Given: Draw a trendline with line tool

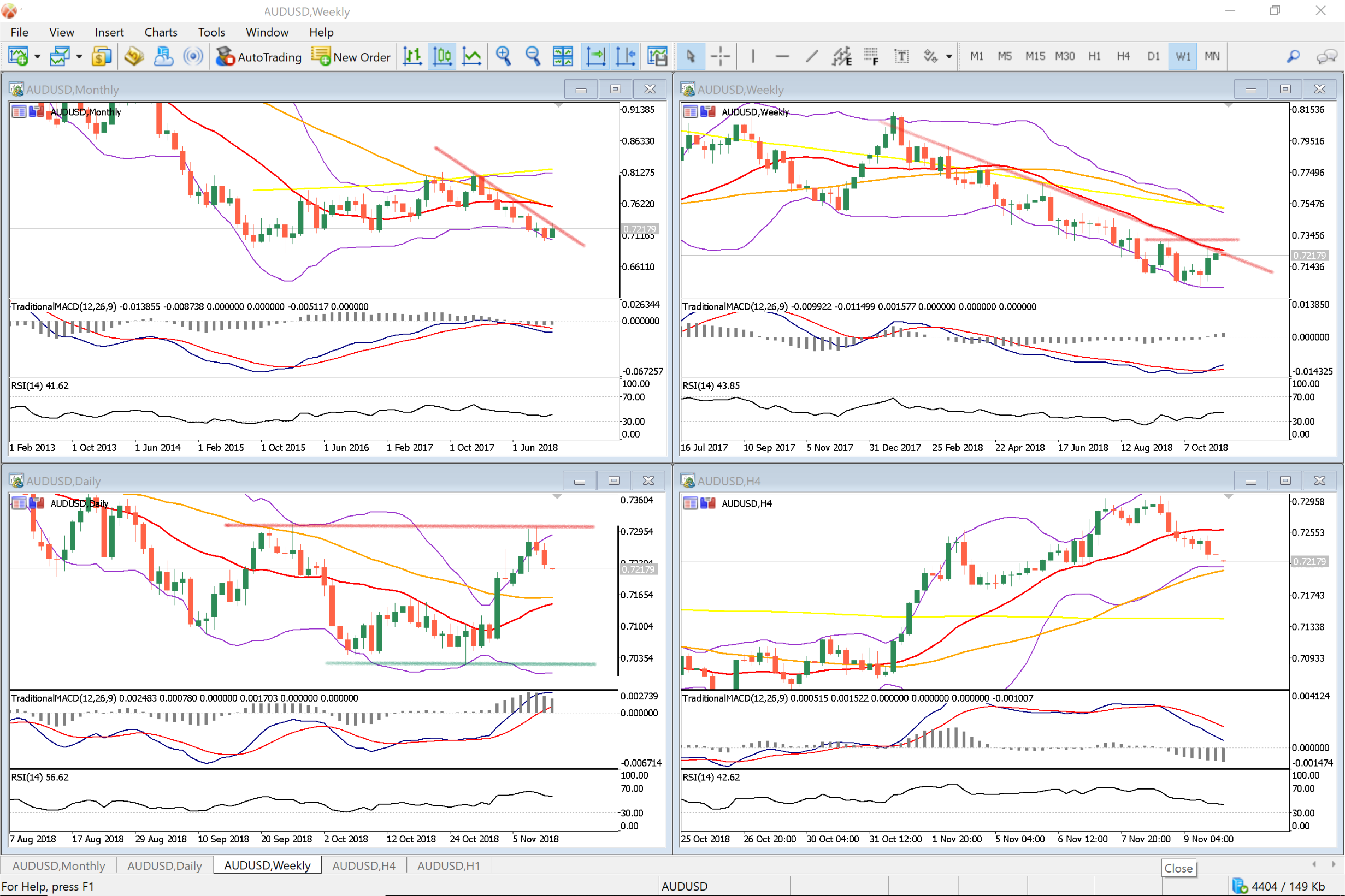Looking at the screenshot, I should [811, 56].
